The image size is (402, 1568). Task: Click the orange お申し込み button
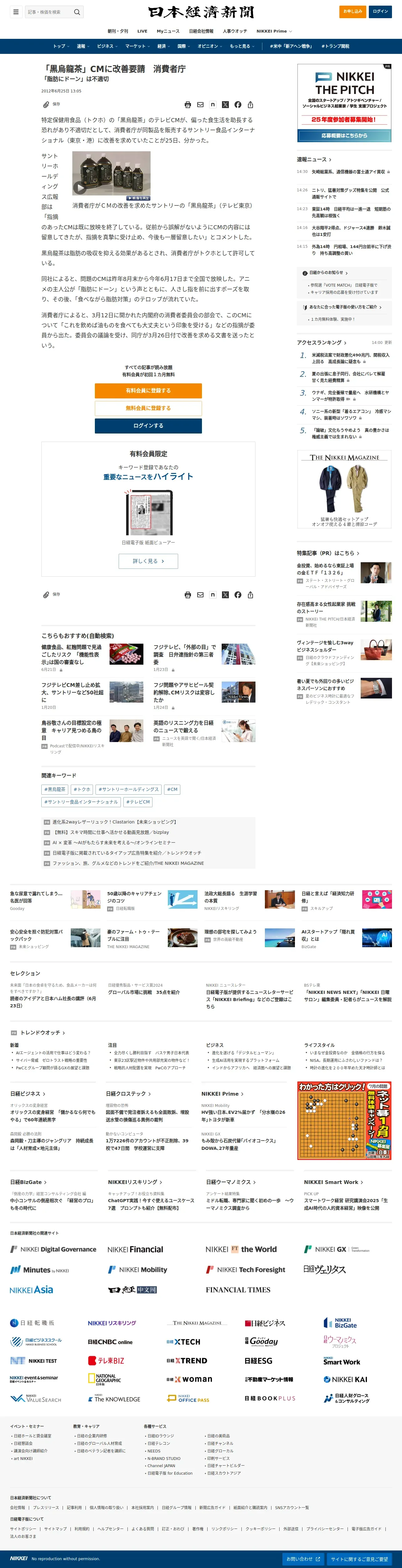coord(353,12)
